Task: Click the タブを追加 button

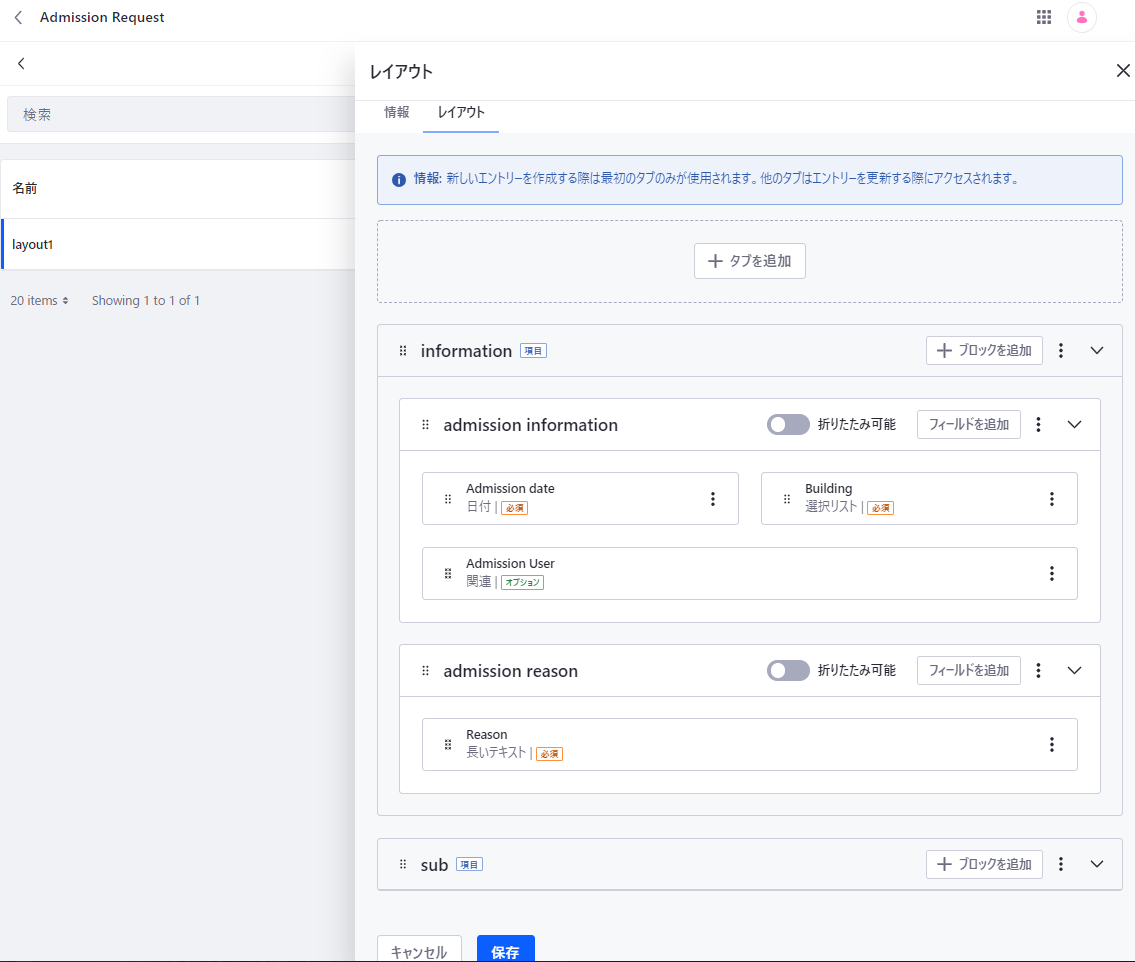Action: pyautogui.click(x=749, y=261)
